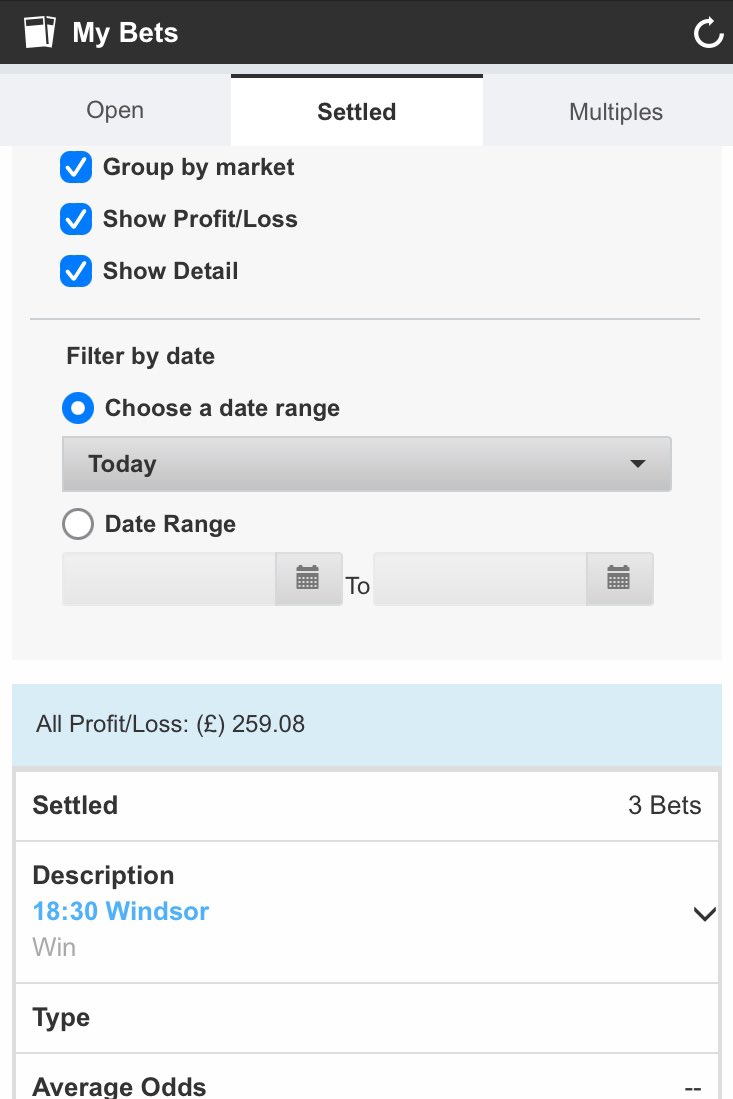Tap the My Bets title
The height and width of the screenshot is (1099, 733).
(x=125, y=33)
